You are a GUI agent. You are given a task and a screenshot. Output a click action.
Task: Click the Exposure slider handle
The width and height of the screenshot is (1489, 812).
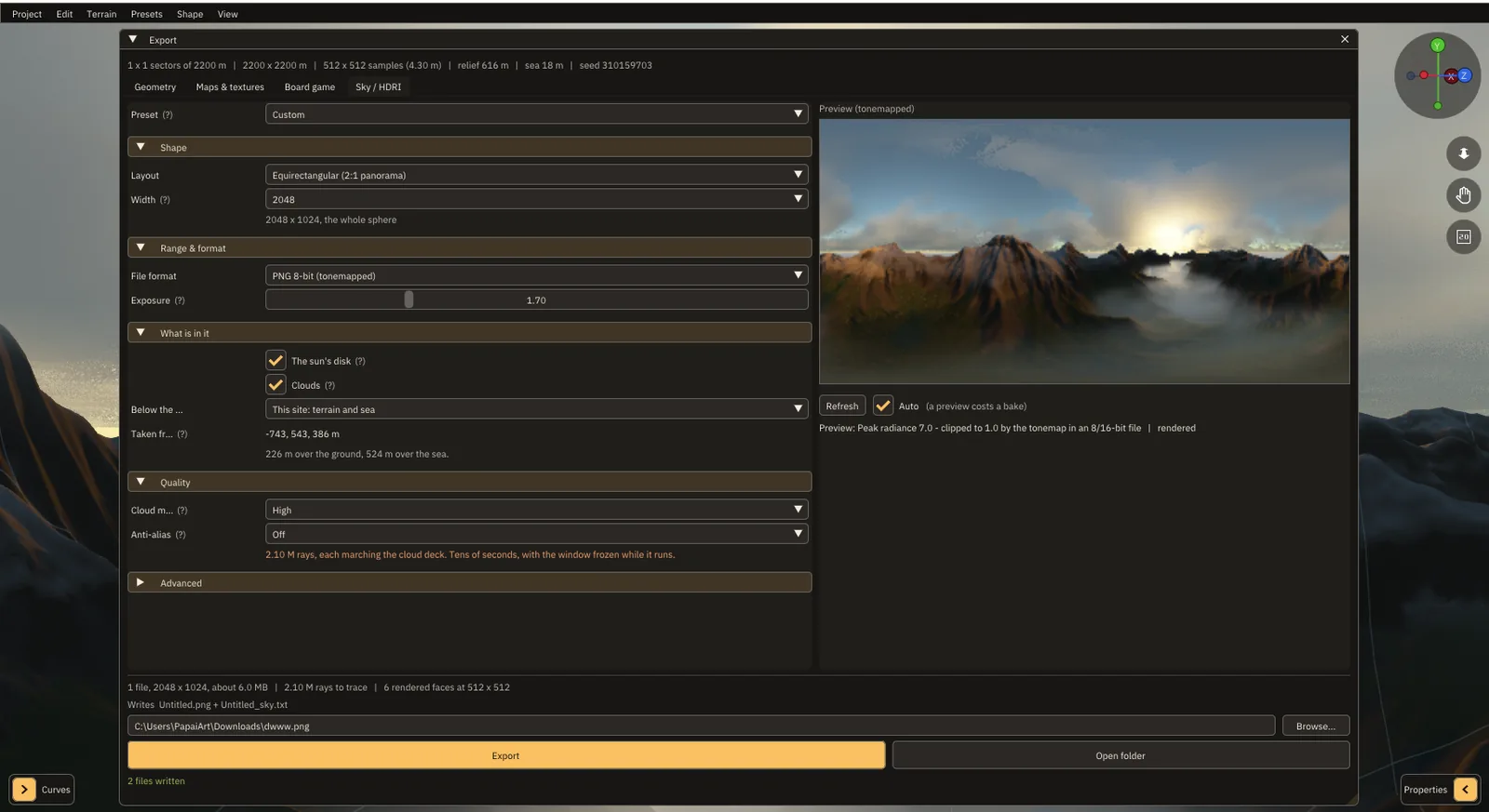(x=409, y=300)
